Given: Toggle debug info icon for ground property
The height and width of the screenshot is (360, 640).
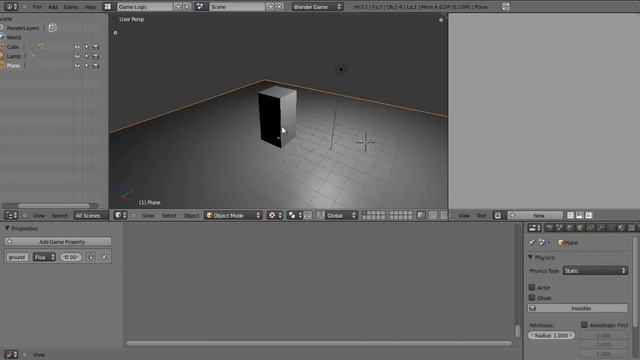Looking at the screenshot, I should pyautogui.click(x=91, y=257).
